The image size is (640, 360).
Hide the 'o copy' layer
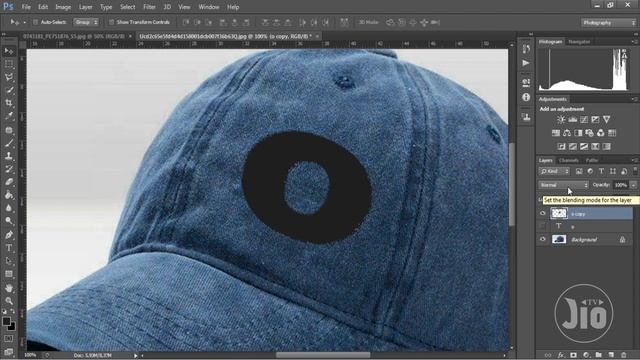coord(542,213)
